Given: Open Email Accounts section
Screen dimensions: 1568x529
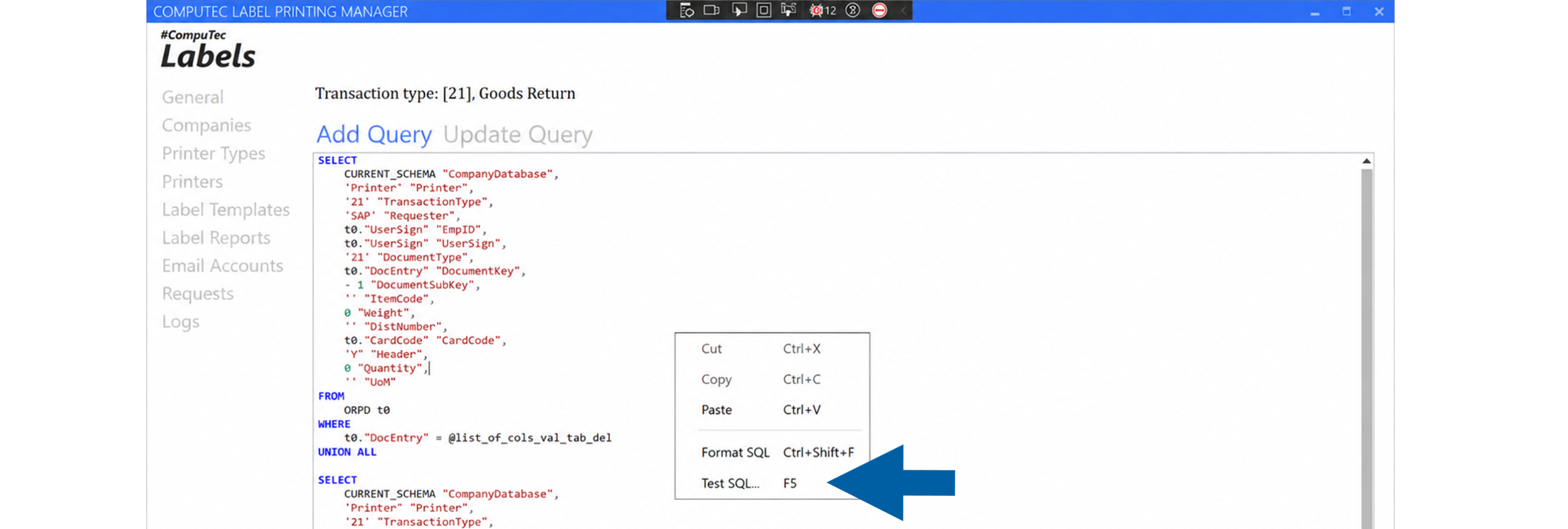Looking at the screenshot, I should (x=222, y=265).
